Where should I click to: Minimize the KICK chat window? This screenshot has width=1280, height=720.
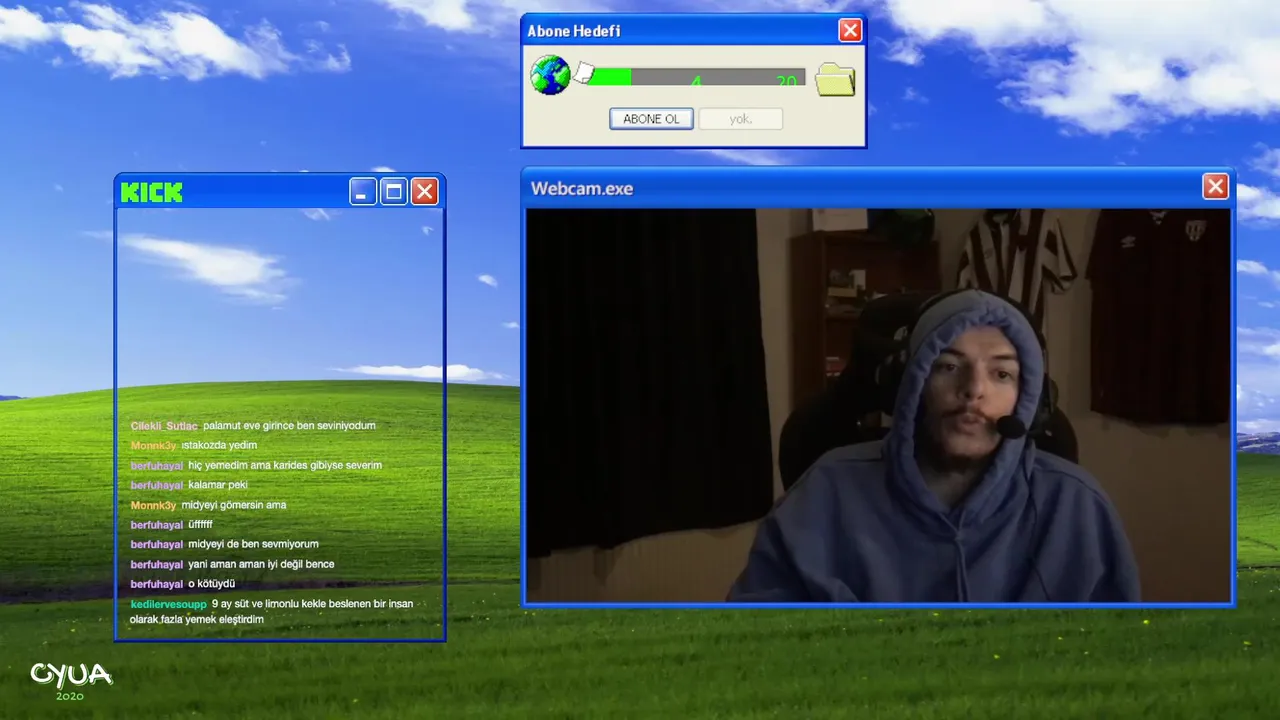coord(363,191)
